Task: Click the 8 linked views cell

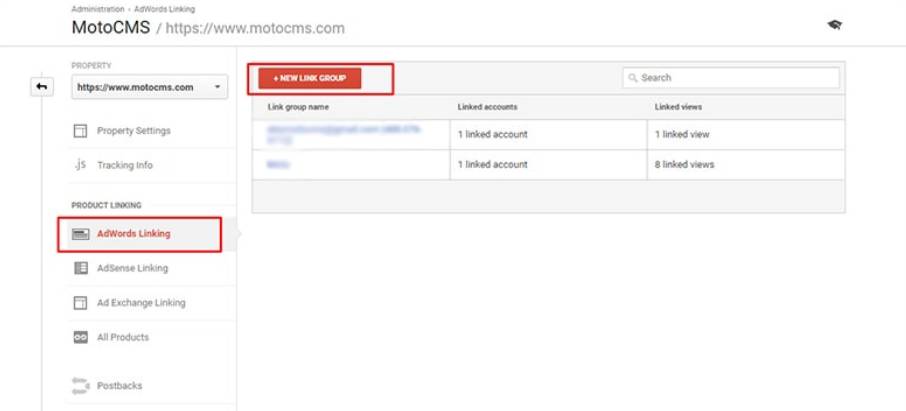Action: coord(685,164)
